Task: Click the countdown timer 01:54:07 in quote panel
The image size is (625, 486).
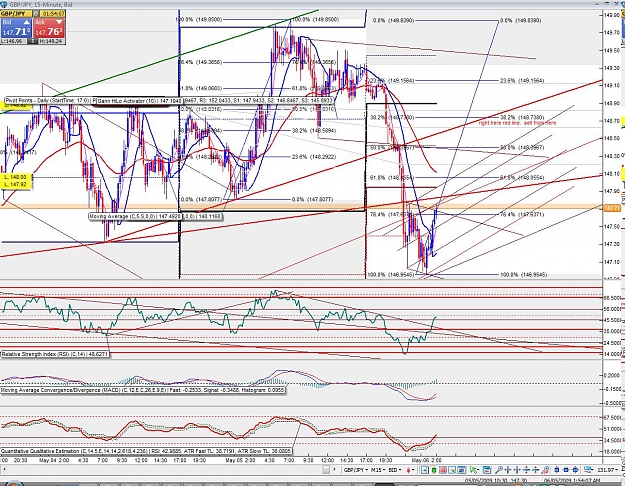Action: tap(53, 14)
